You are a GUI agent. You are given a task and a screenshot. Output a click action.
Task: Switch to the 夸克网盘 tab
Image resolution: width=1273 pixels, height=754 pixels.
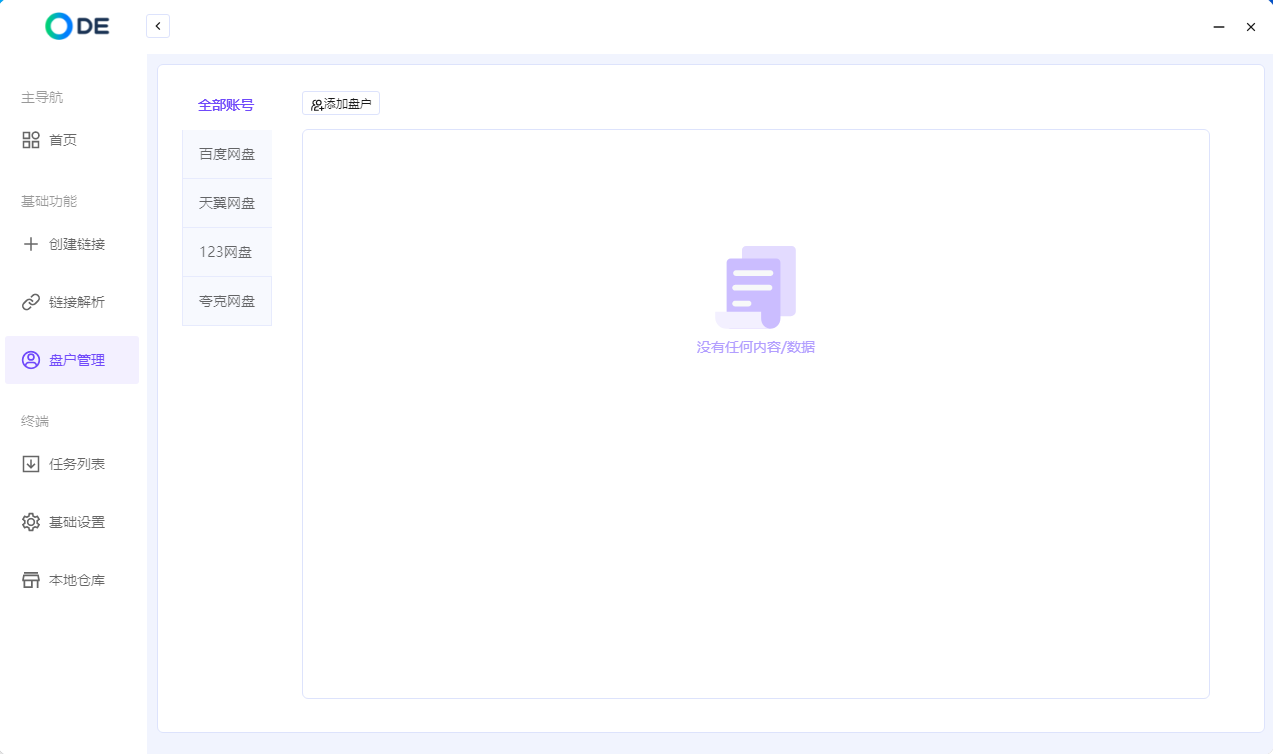[227, 301]
